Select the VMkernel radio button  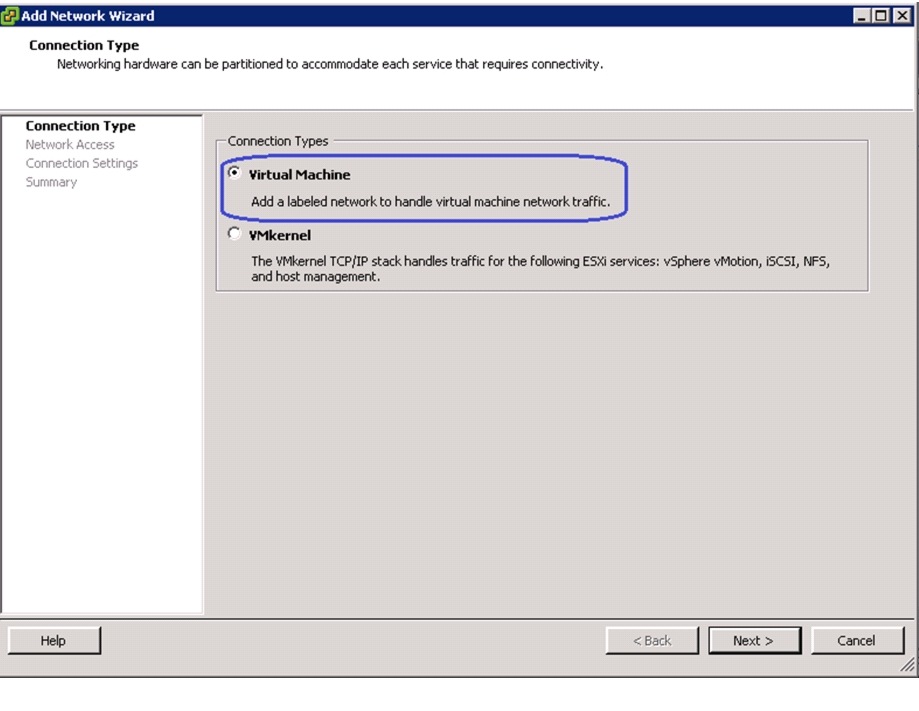tap(234, 233)
